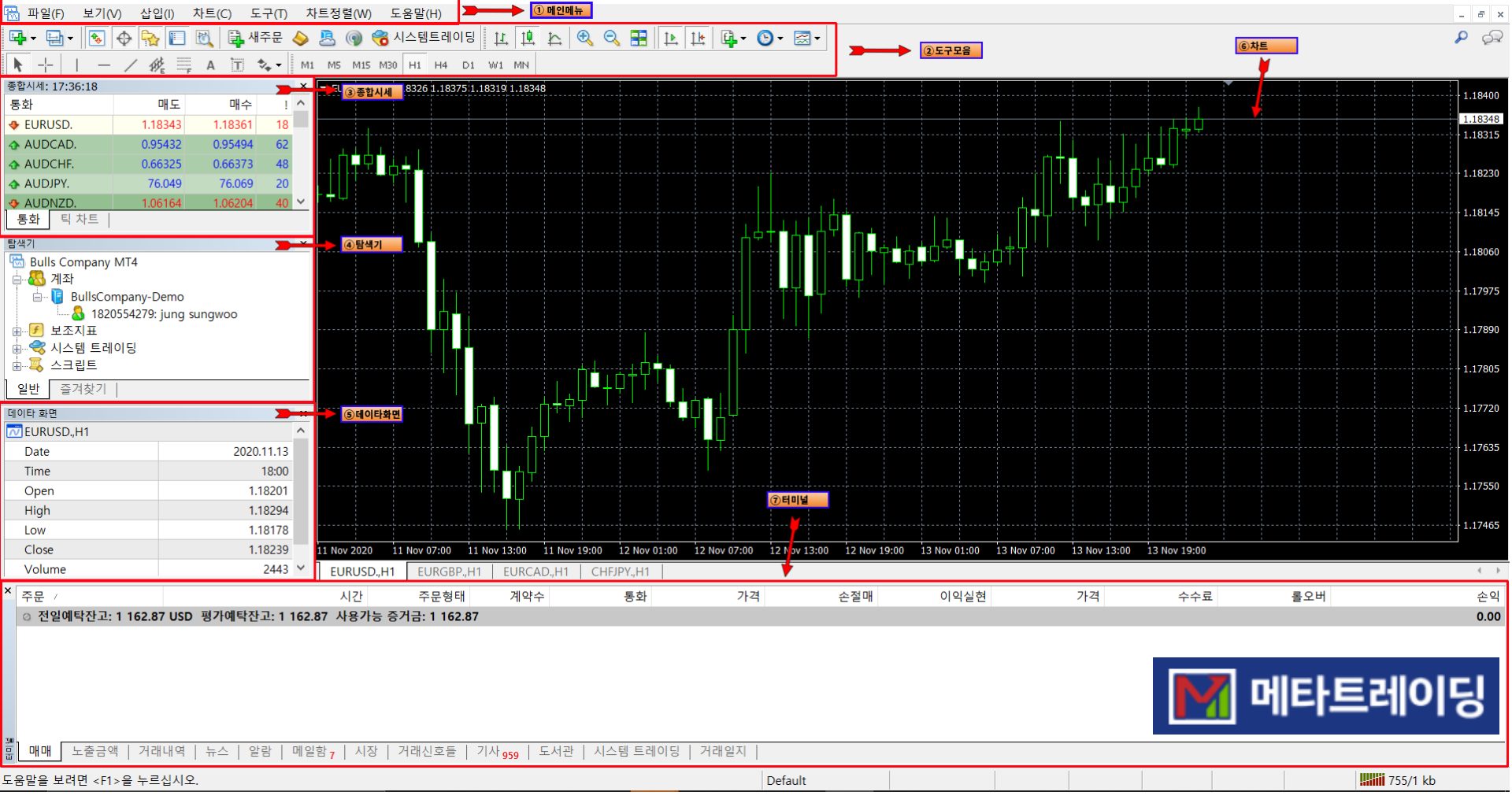Select the draw vertical line tool
1512x803 pixels.
[x=76, y=65]
